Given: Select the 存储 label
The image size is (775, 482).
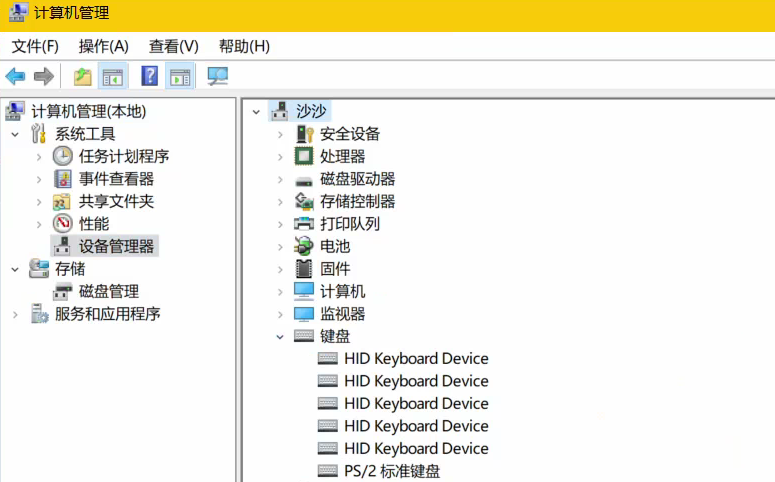Looking at the screenshot, I should coord(70,269).
